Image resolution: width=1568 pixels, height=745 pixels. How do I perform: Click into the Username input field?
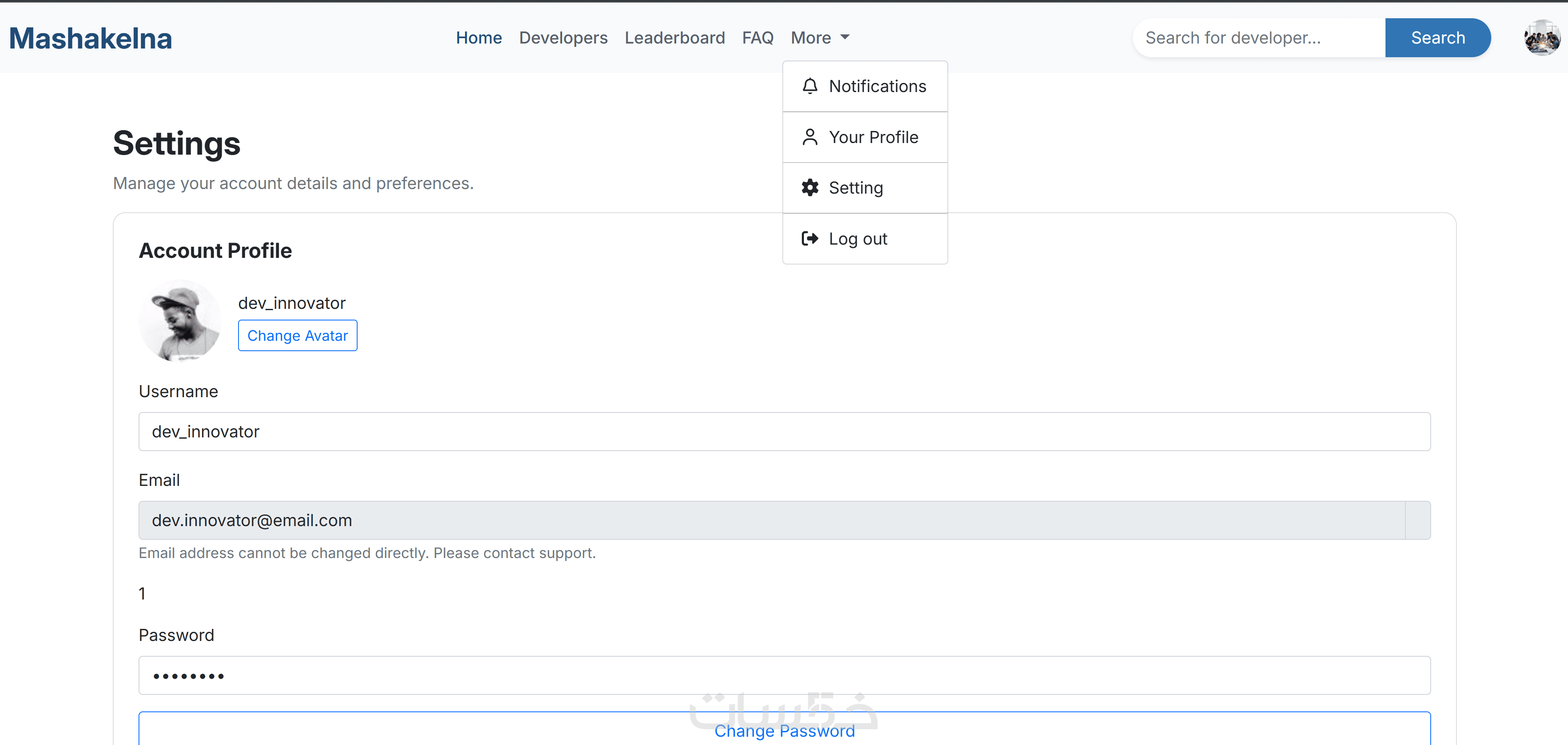click(784, 432)
